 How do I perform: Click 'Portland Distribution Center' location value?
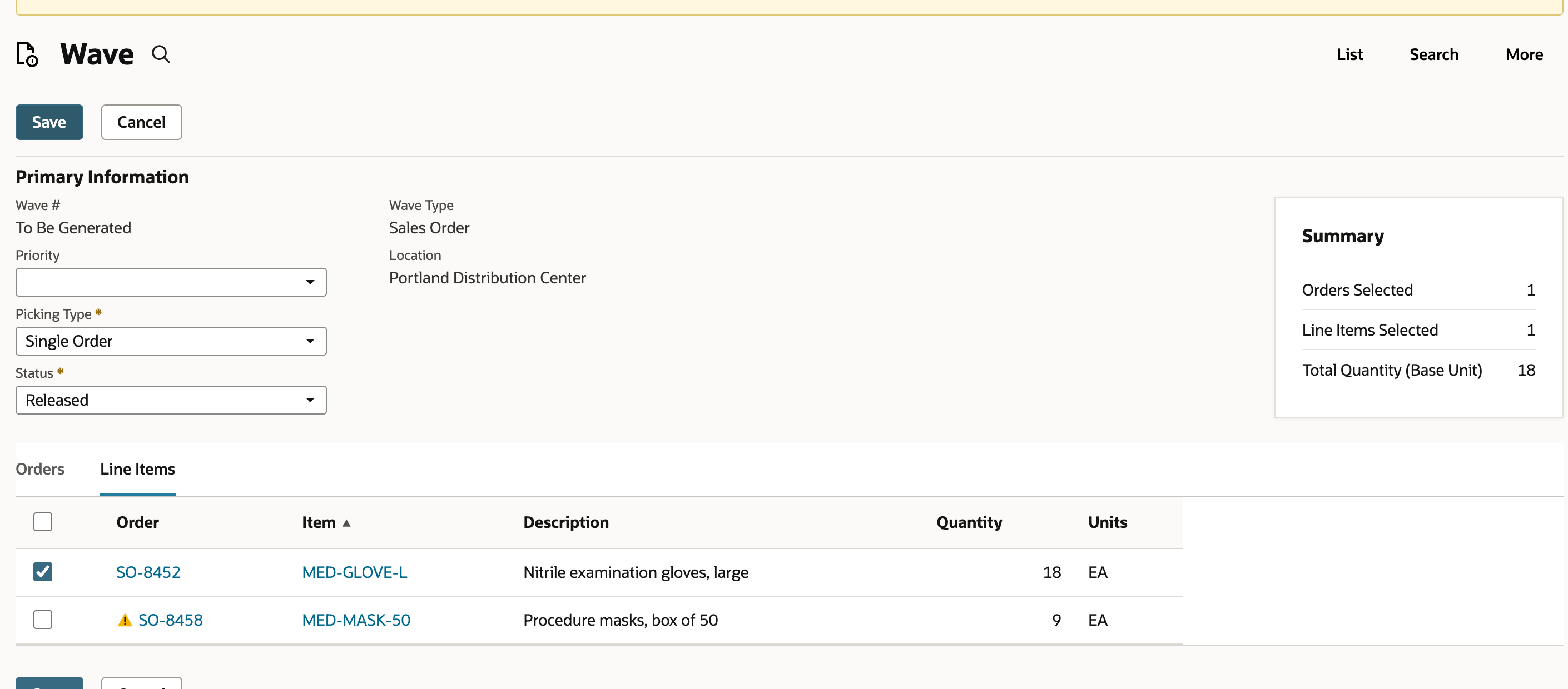[x=488, y=278]
